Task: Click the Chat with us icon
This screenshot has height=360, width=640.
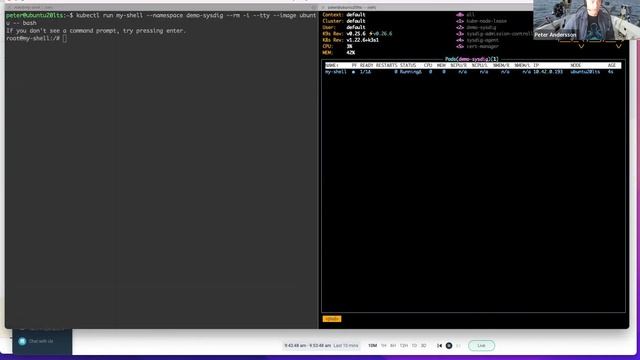Action: click(x=22, y=341)
